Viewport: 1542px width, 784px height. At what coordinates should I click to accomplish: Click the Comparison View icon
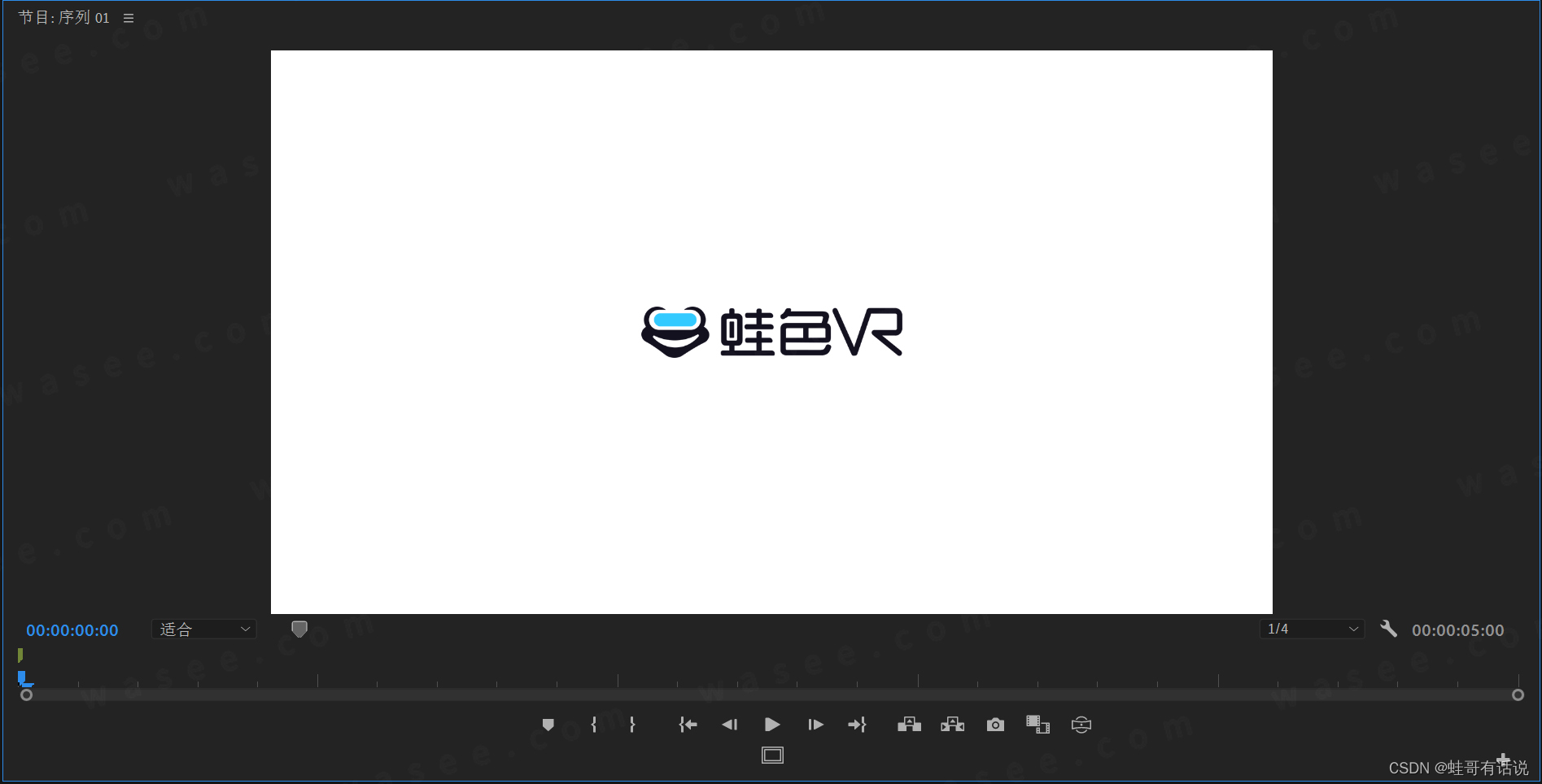1038,725
